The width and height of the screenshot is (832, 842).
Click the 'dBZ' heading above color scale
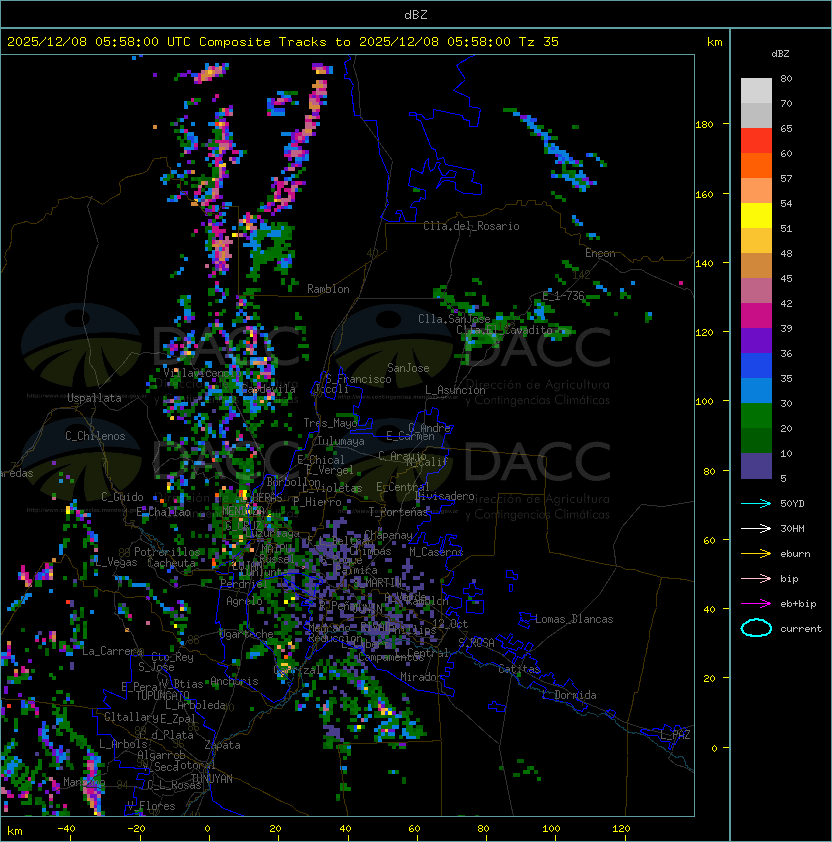(780, 54)
